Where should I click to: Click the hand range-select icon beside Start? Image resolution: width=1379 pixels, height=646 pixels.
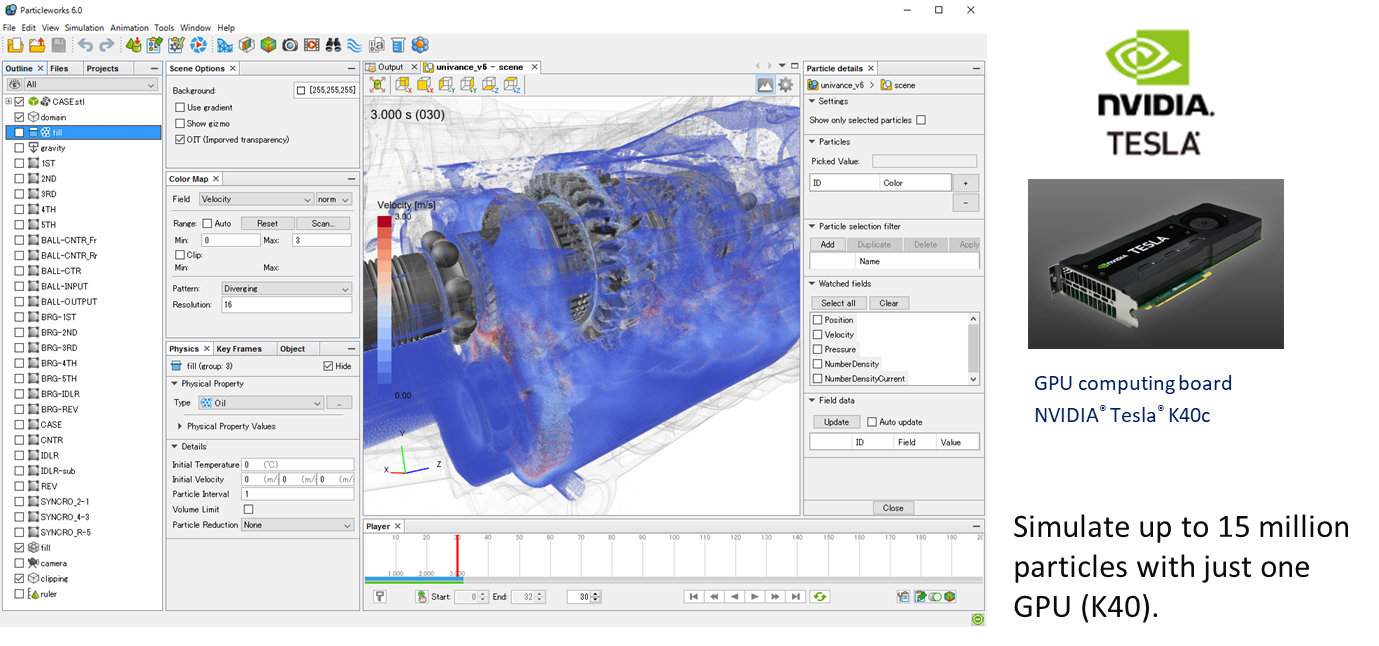(421, 596)
